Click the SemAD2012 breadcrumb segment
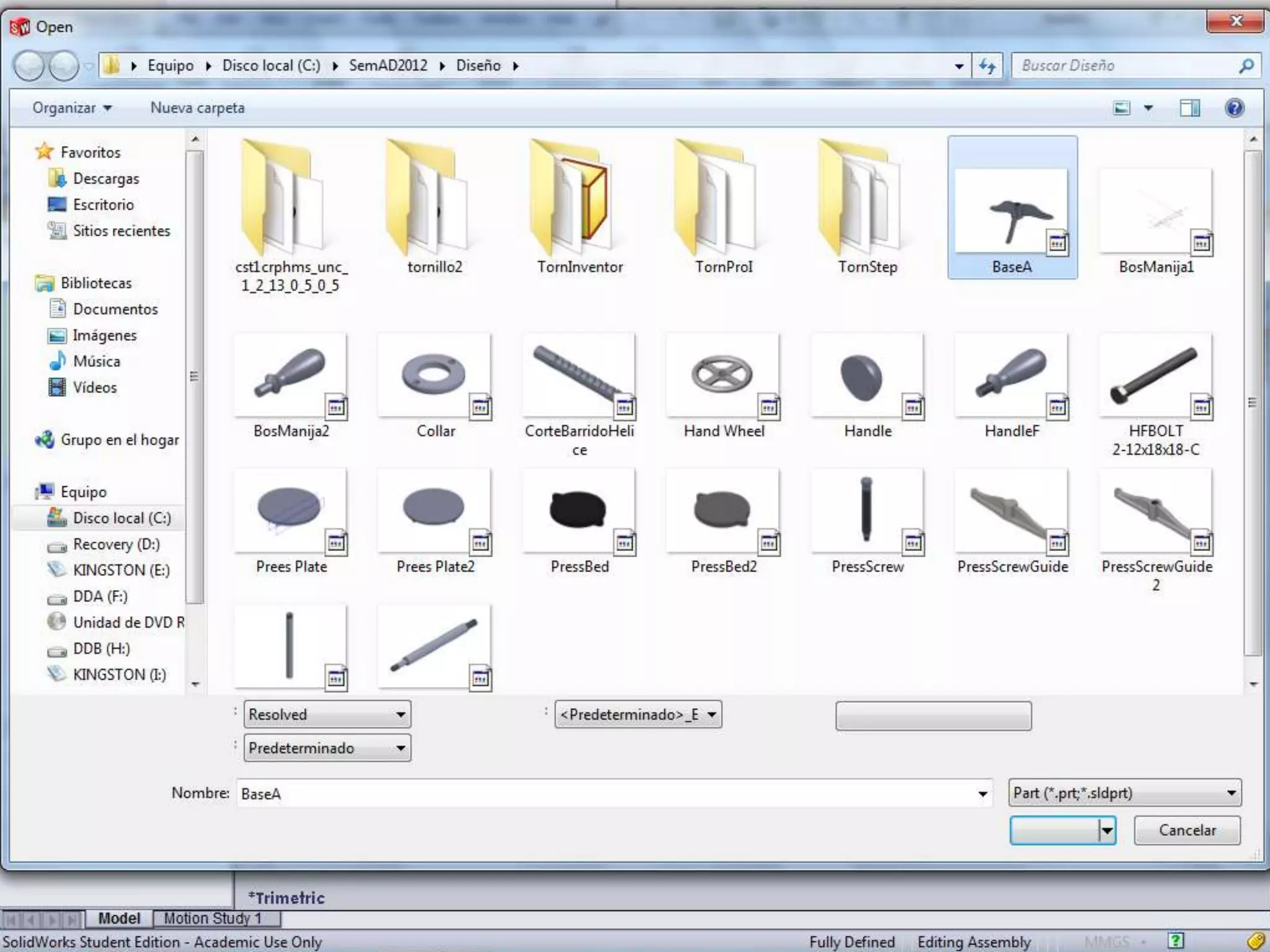1270x952 pixels. pyautogui.click(x=388, y=66)
